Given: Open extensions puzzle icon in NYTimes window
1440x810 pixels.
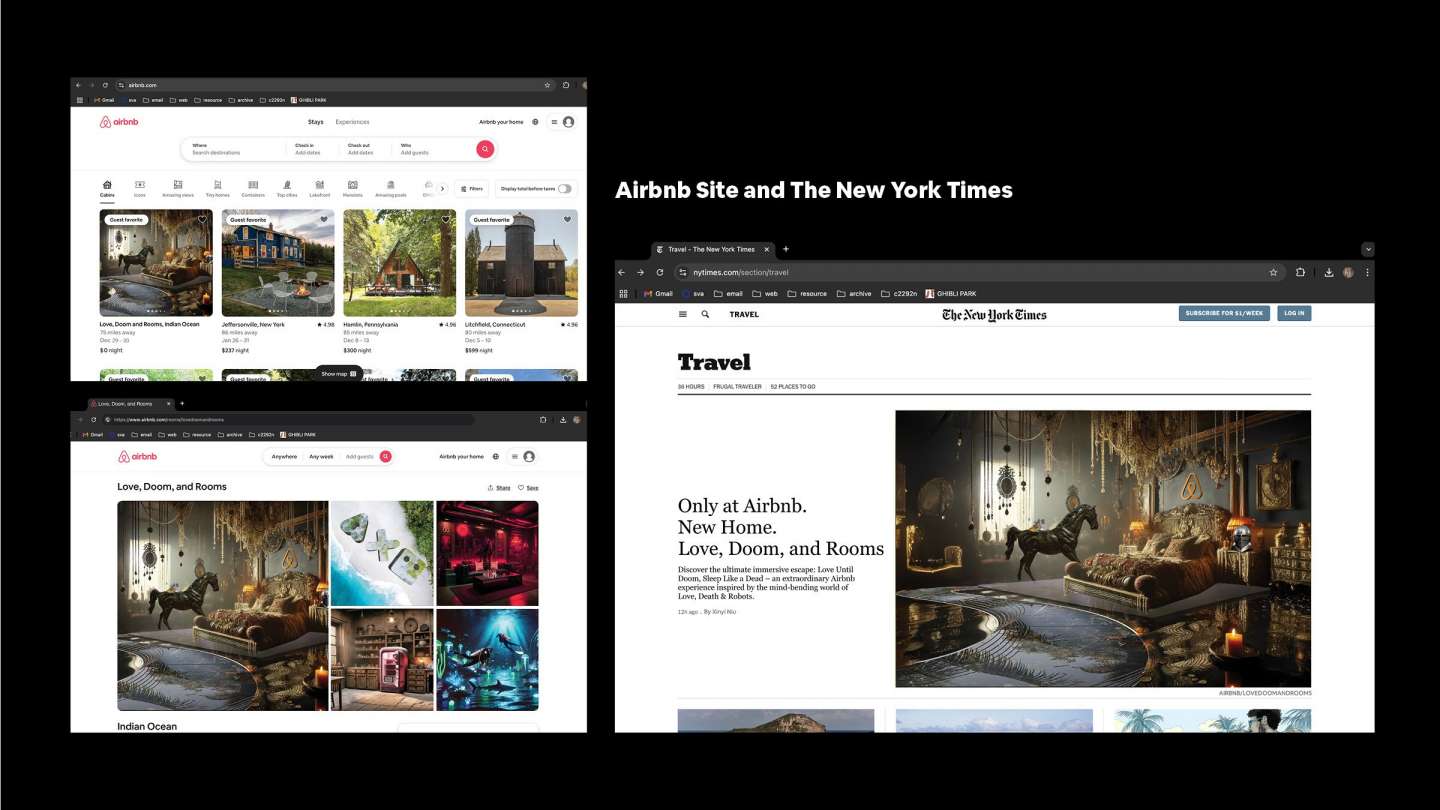Looking at the screenshot, I should point(1300,272).
